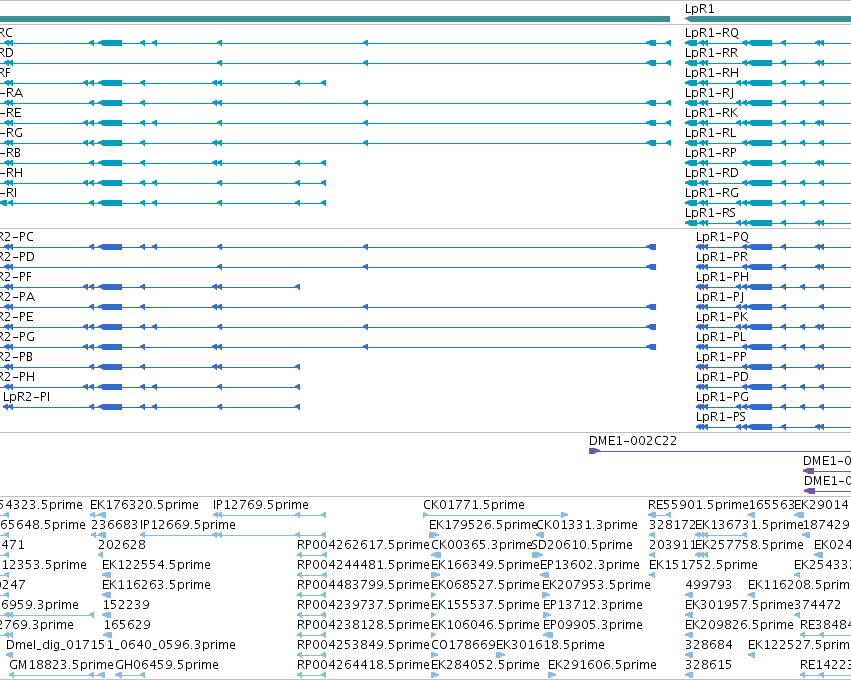Open EST RP004253849.5prime

pos(363,645)
